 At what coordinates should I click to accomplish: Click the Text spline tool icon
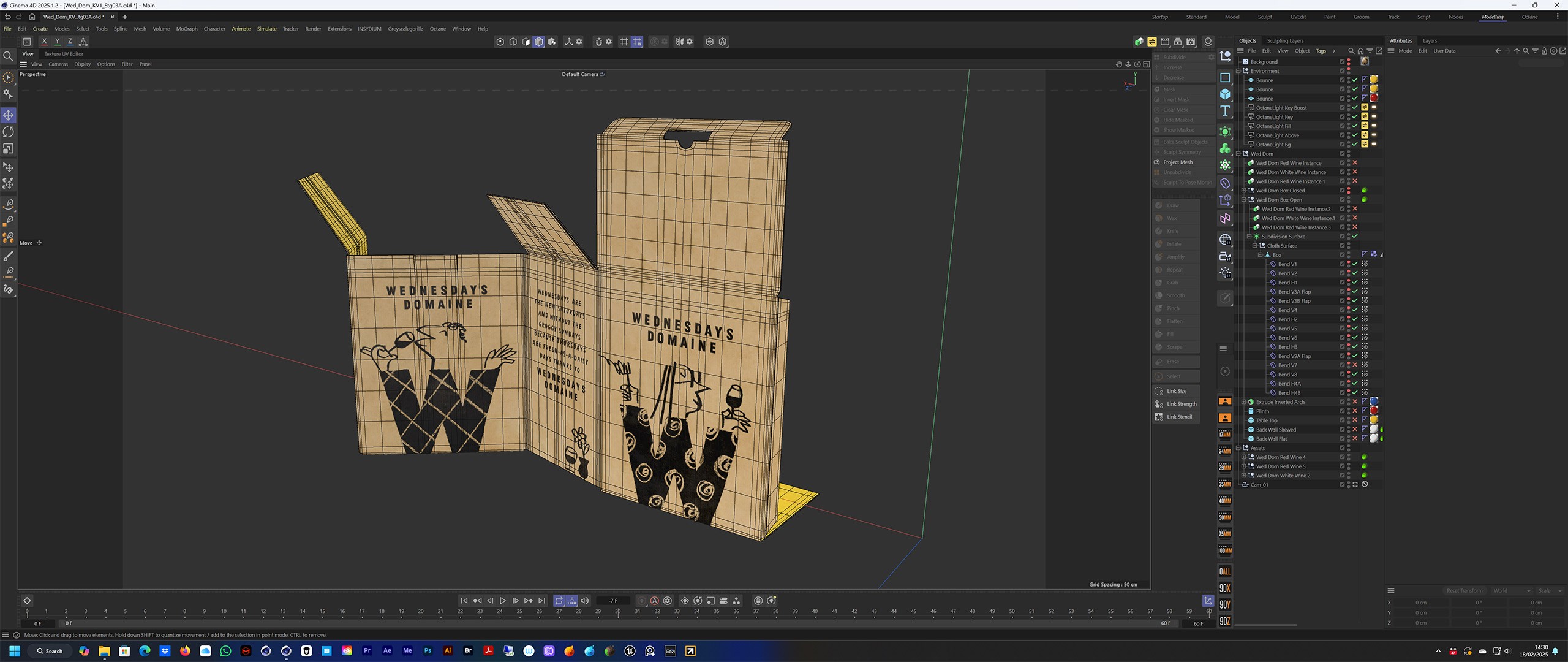point(1225,111)
